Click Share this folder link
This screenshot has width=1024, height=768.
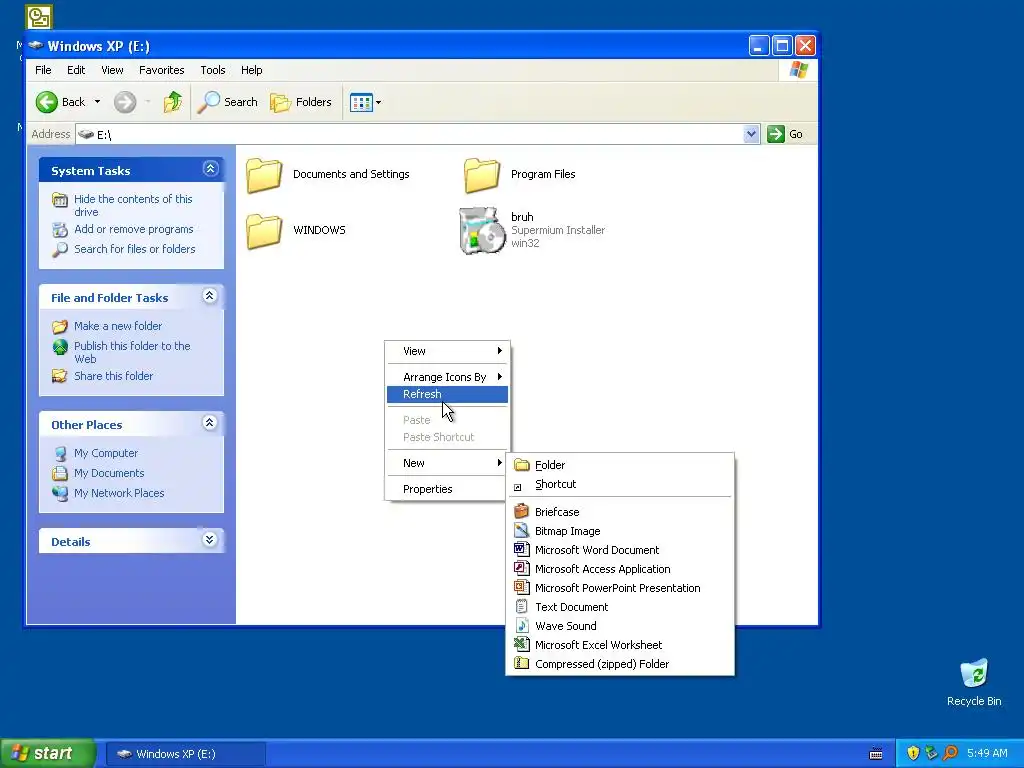113,376
